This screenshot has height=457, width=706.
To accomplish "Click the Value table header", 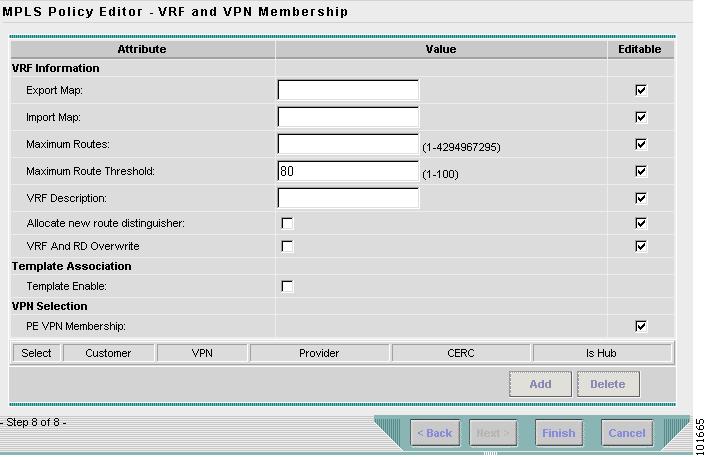I will tap(441, 49).
